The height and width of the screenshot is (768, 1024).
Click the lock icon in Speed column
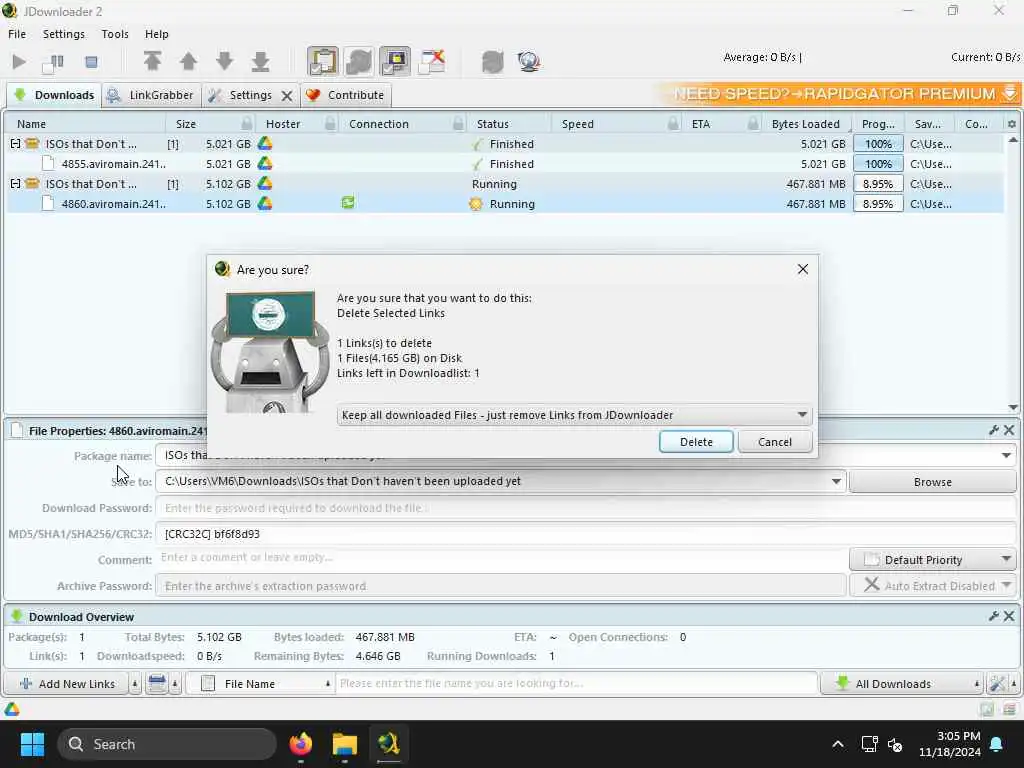pyautogui.click(x=673, y=123)
